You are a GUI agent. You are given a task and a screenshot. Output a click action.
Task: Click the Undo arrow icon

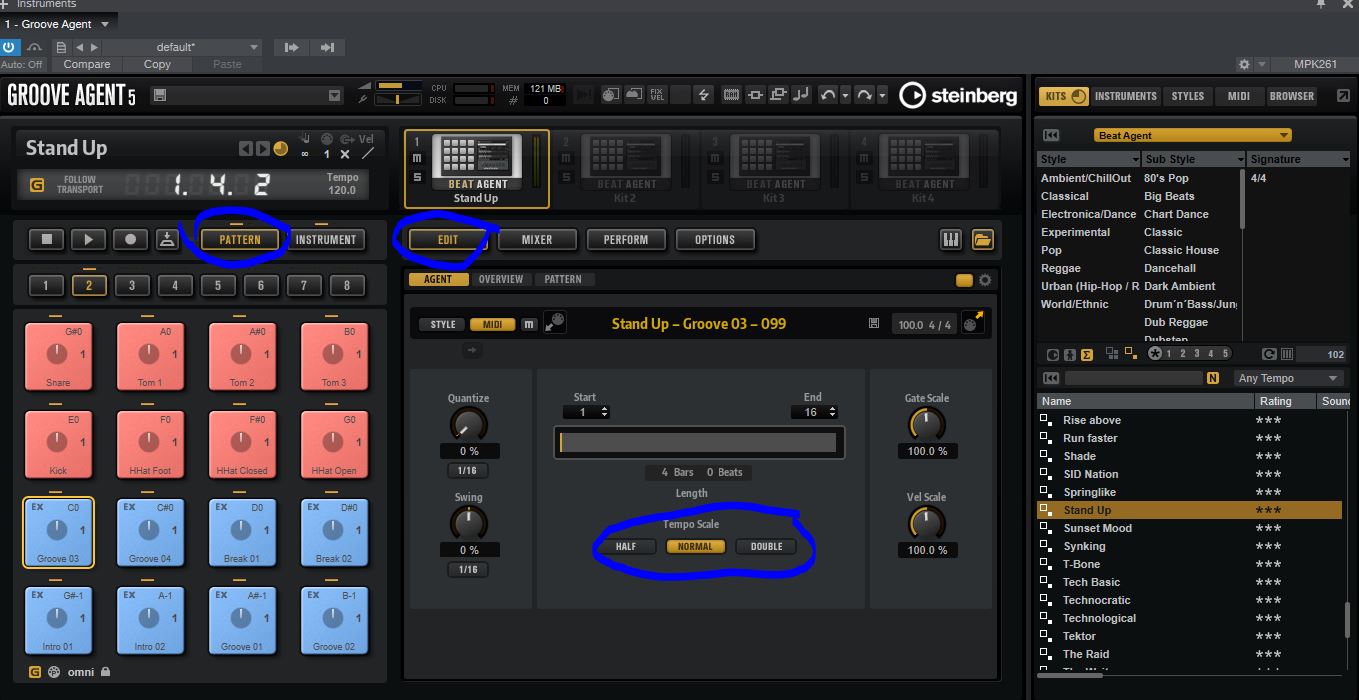[x=827, y=95]
